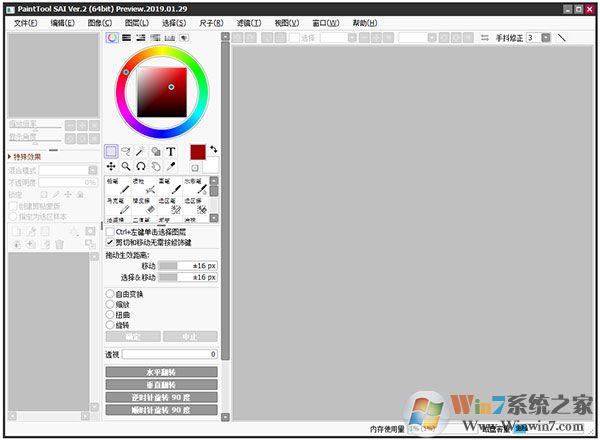Screen dimensions: 600x440
Task: Select the Magic Wand tool
Action: [141, 152]
